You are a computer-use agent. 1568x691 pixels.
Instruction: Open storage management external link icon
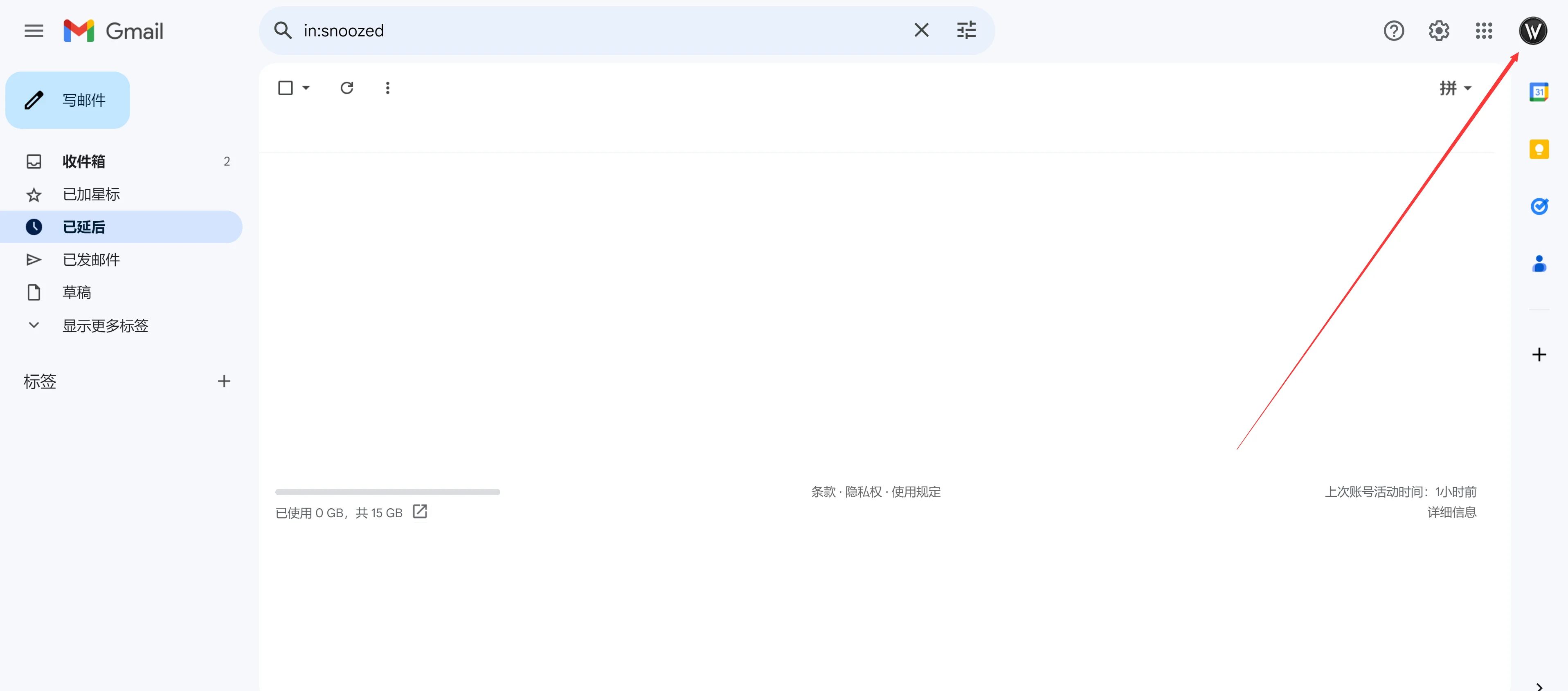(420, 512)
